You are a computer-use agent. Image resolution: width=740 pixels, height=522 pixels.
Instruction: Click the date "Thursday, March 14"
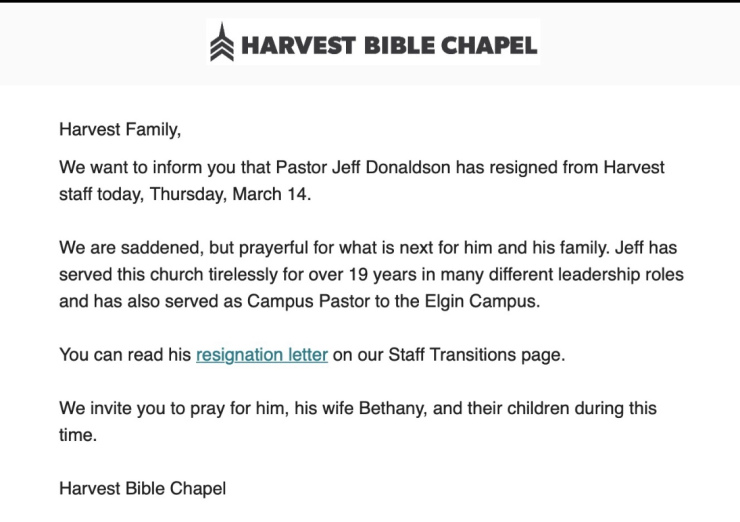[x=230, y=193]
